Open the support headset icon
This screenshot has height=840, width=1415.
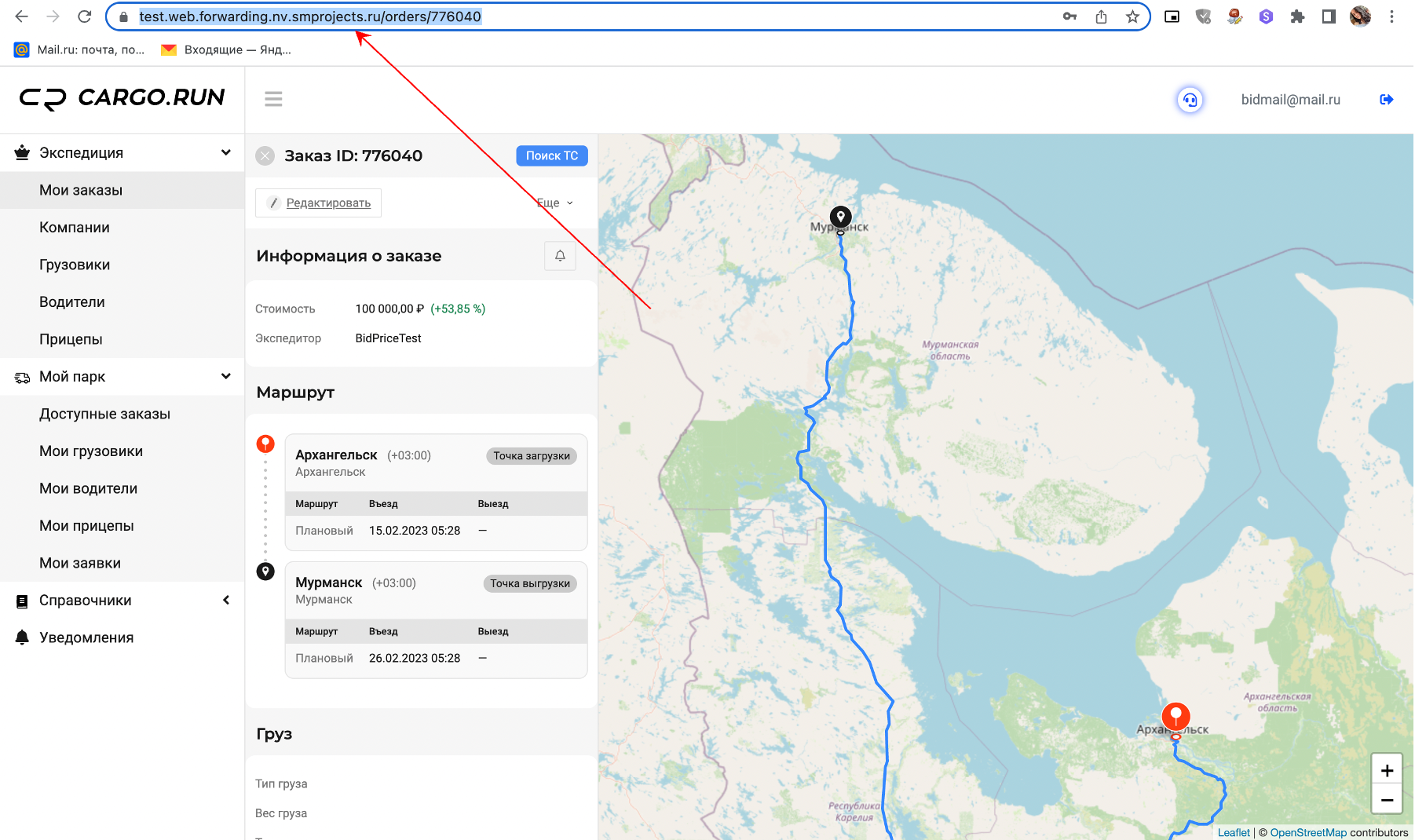pos(1190,100)
